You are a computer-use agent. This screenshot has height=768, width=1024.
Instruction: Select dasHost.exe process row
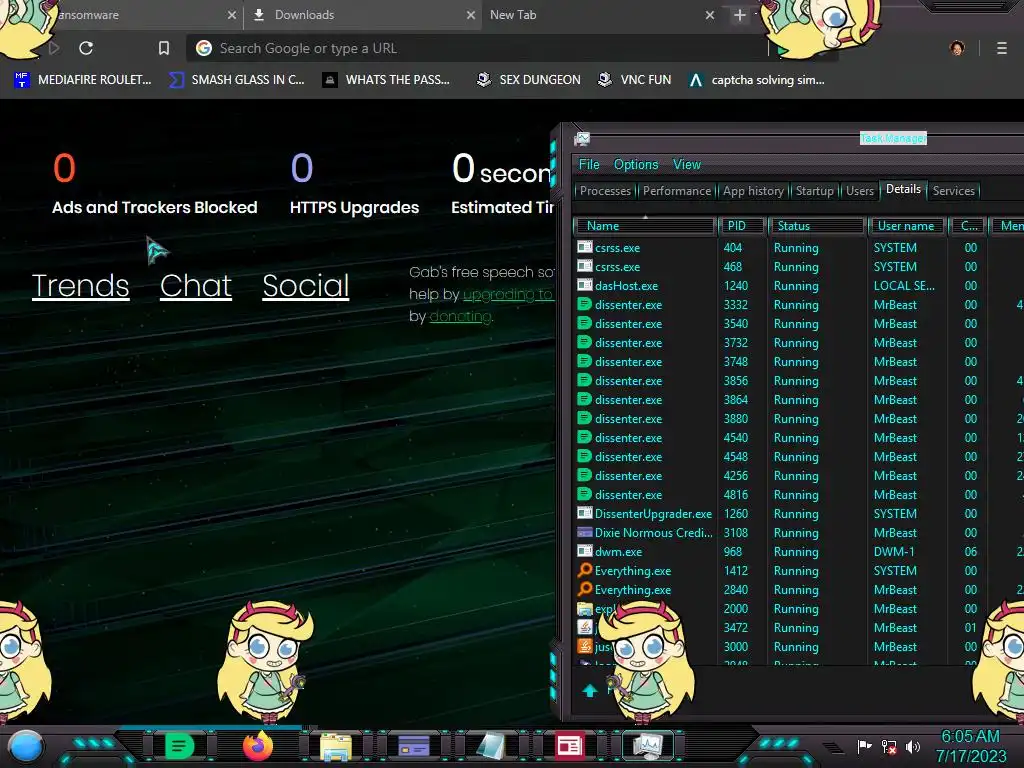pos(797,286)
